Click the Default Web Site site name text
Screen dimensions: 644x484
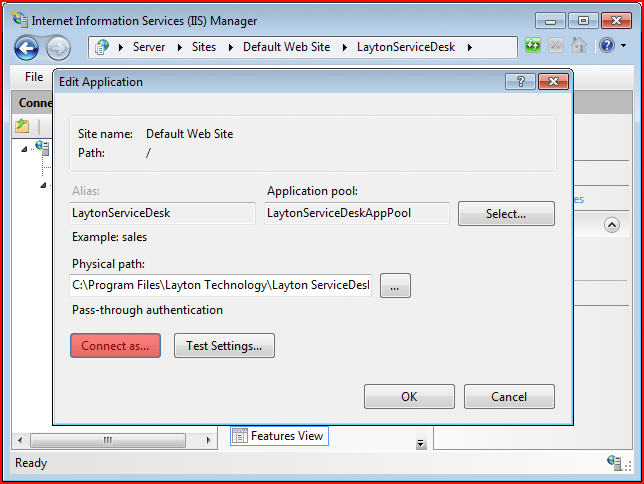coord(189,134)
